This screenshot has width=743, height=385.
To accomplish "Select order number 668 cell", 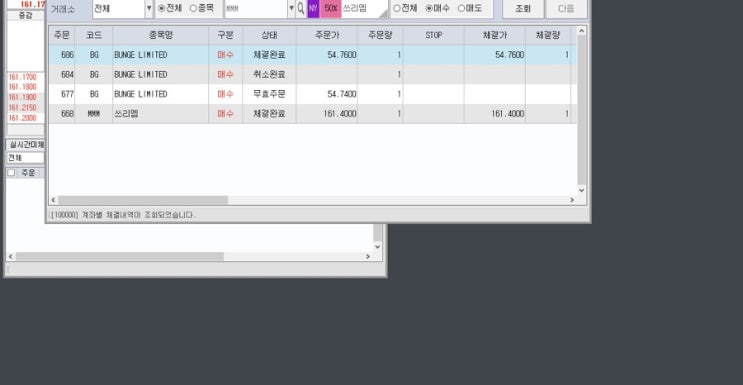I will (x=62, y=114).
